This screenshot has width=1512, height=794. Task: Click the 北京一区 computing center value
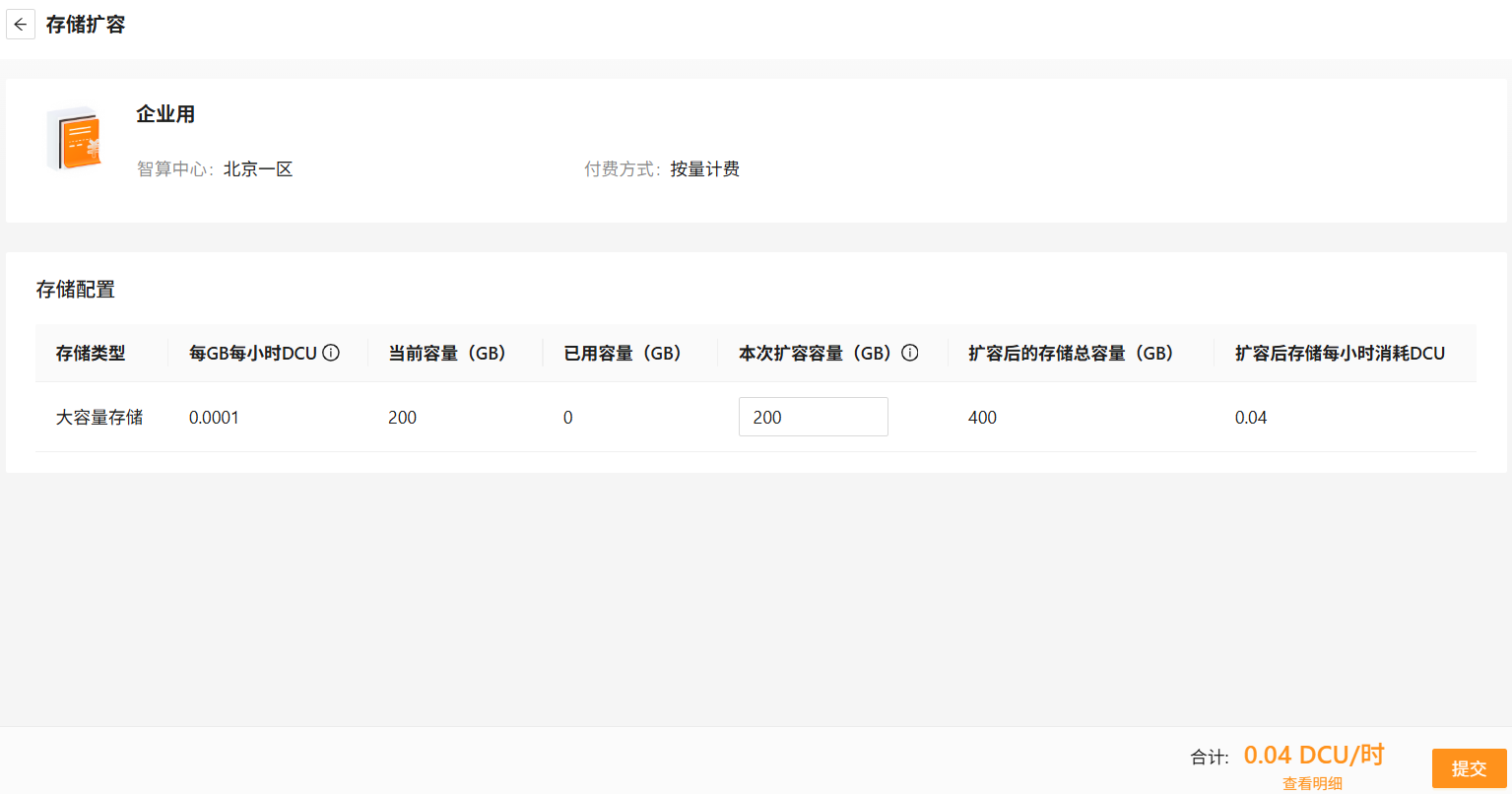pyautogui.click(x=258, y=169)
